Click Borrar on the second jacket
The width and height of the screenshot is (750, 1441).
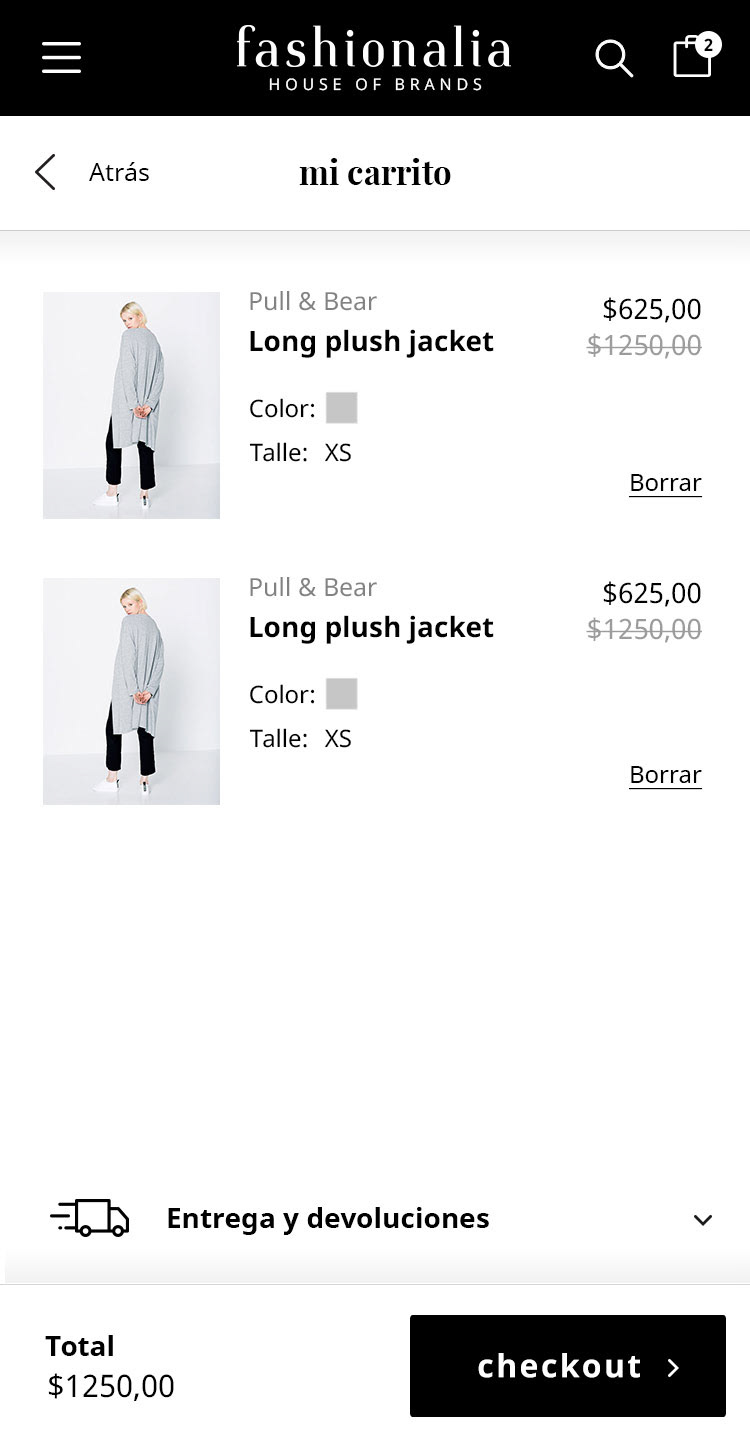point(665,775)
